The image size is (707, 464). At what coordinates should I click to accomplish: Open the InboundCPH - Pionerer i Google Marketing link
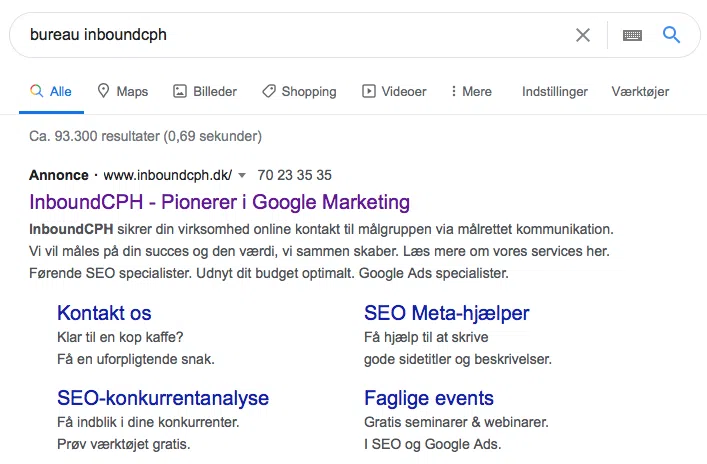tap(220, 202)
